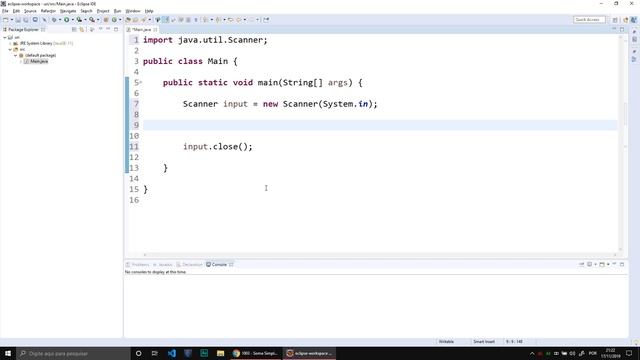
Task: Click the Save toolbar icon
Action: (18, 20)
